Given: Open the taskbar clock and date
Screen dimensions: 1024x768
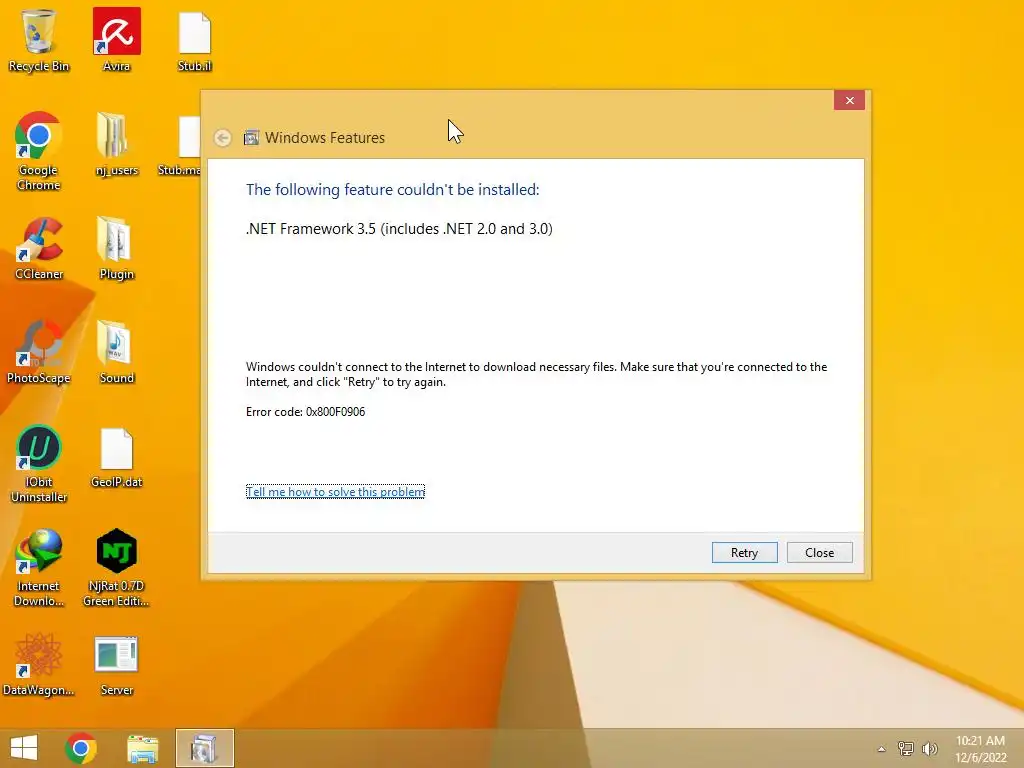Looking at the screenshot, I should click(980, 749).
